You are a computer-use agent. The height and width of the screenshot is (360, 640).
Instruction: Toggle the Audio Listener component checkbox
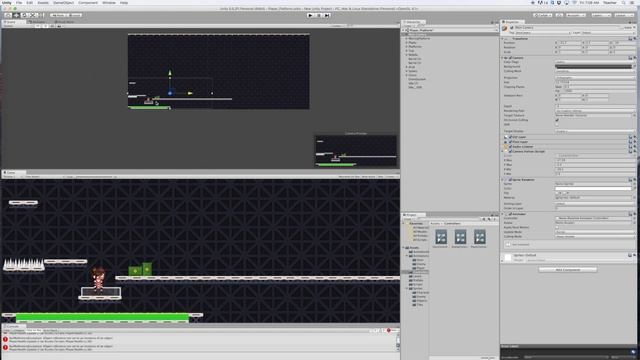tap(511, 147)
